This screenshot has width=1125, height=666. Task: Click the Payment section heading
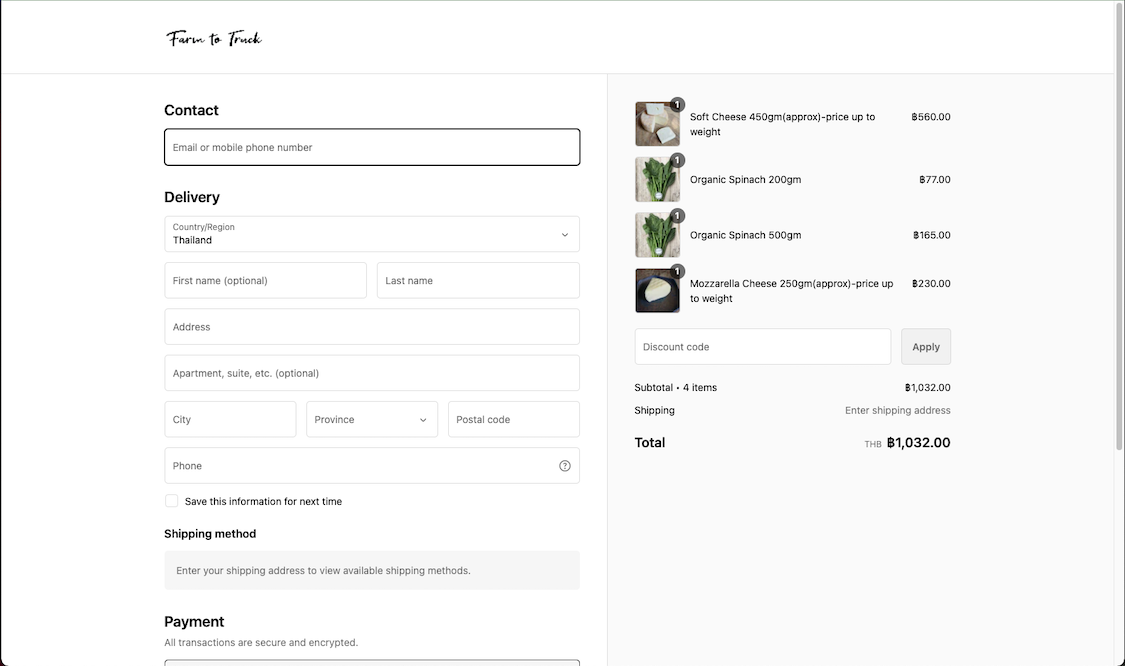194,622
